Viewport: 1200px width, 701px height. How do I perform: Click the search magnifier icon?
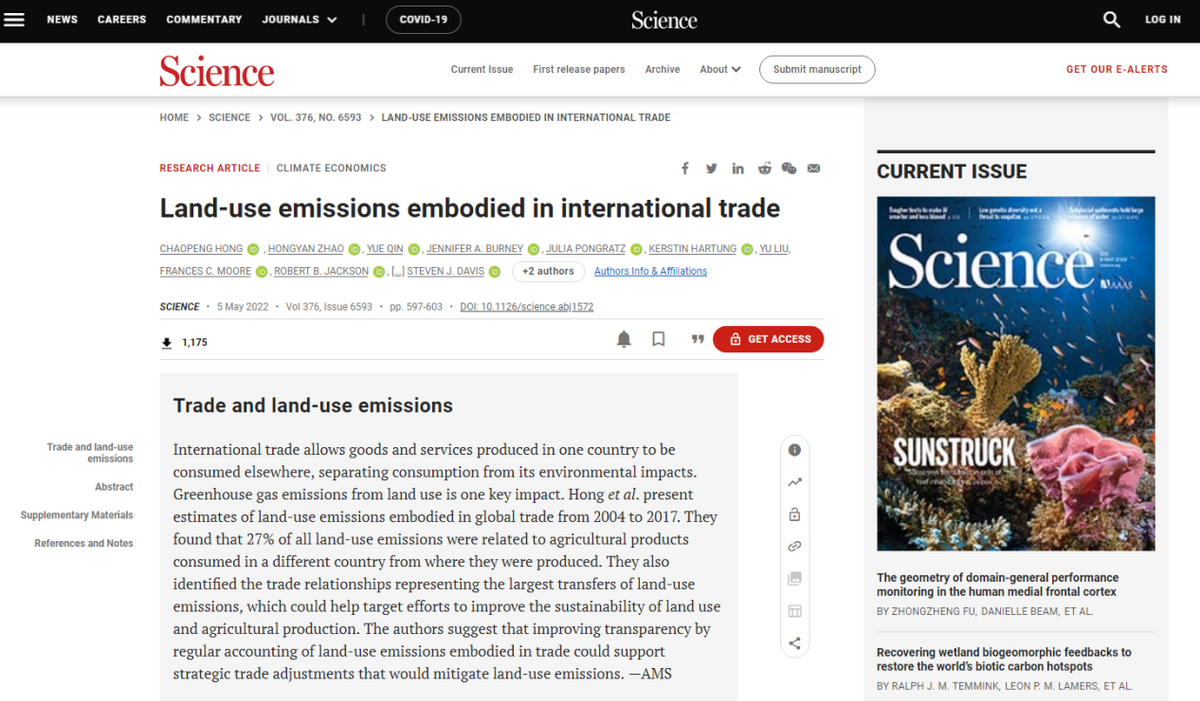(1111, 20)
